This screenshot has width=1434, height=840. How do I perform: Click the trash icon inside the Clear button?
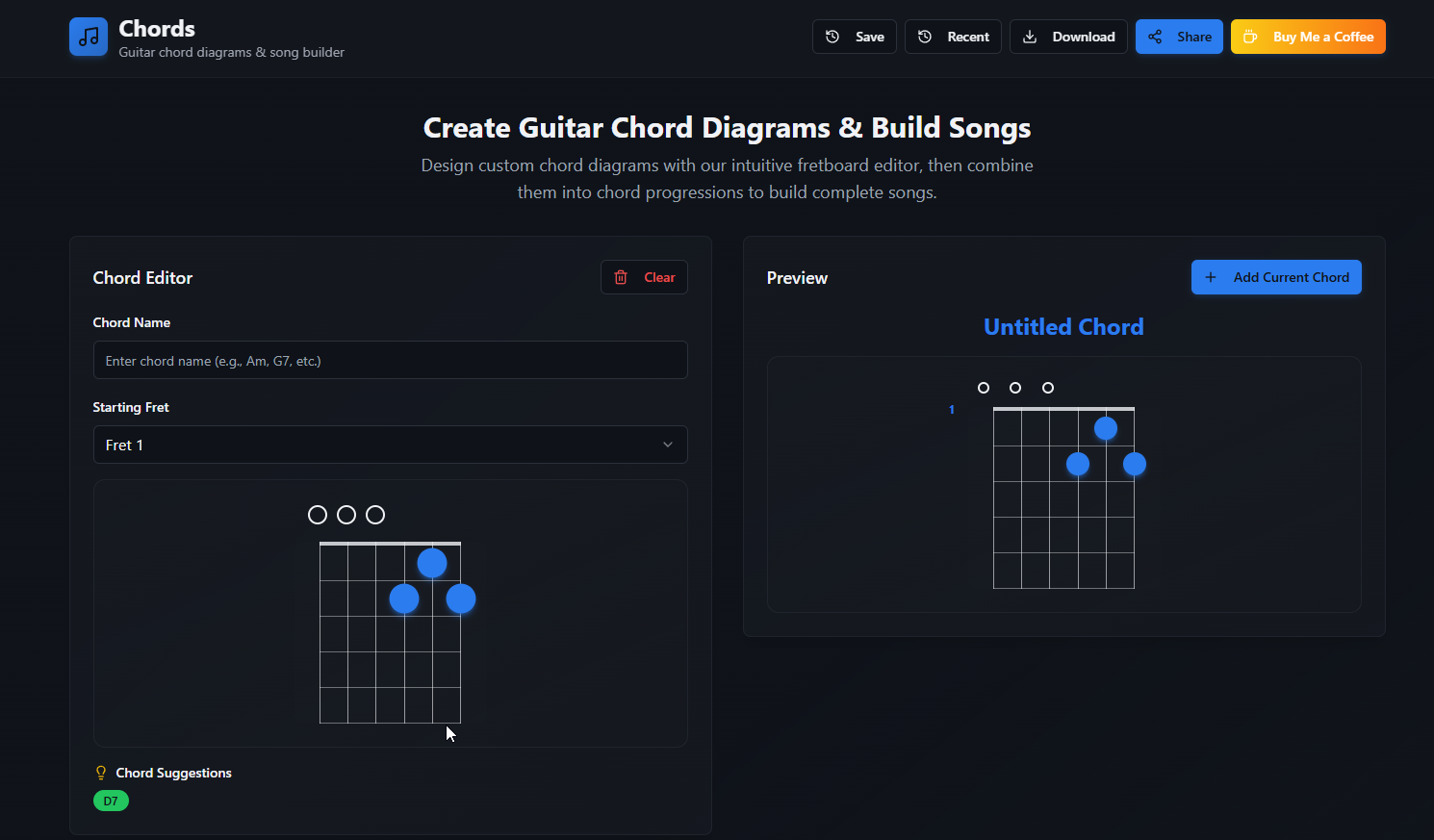click(x=621, y=277)
